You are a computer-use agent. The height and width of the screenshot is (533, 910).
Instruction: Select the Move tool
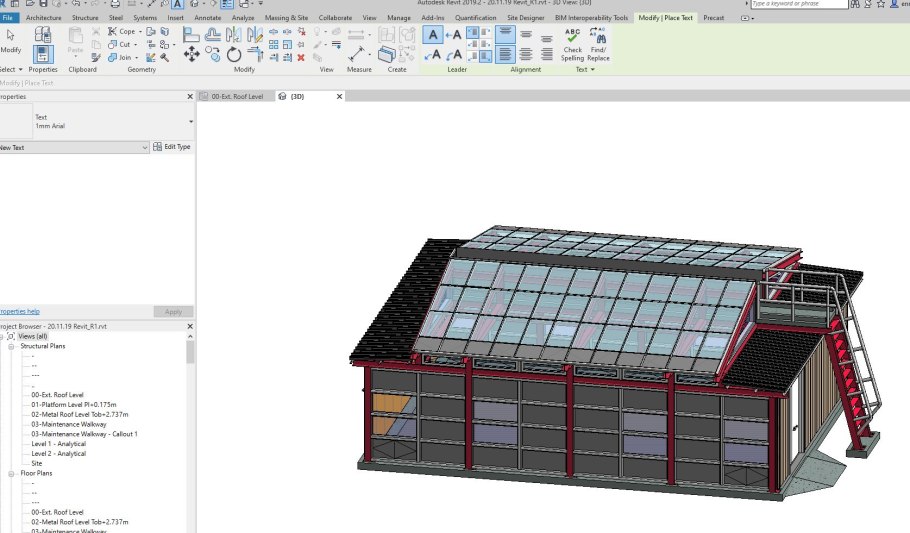(x=192, y=55)
